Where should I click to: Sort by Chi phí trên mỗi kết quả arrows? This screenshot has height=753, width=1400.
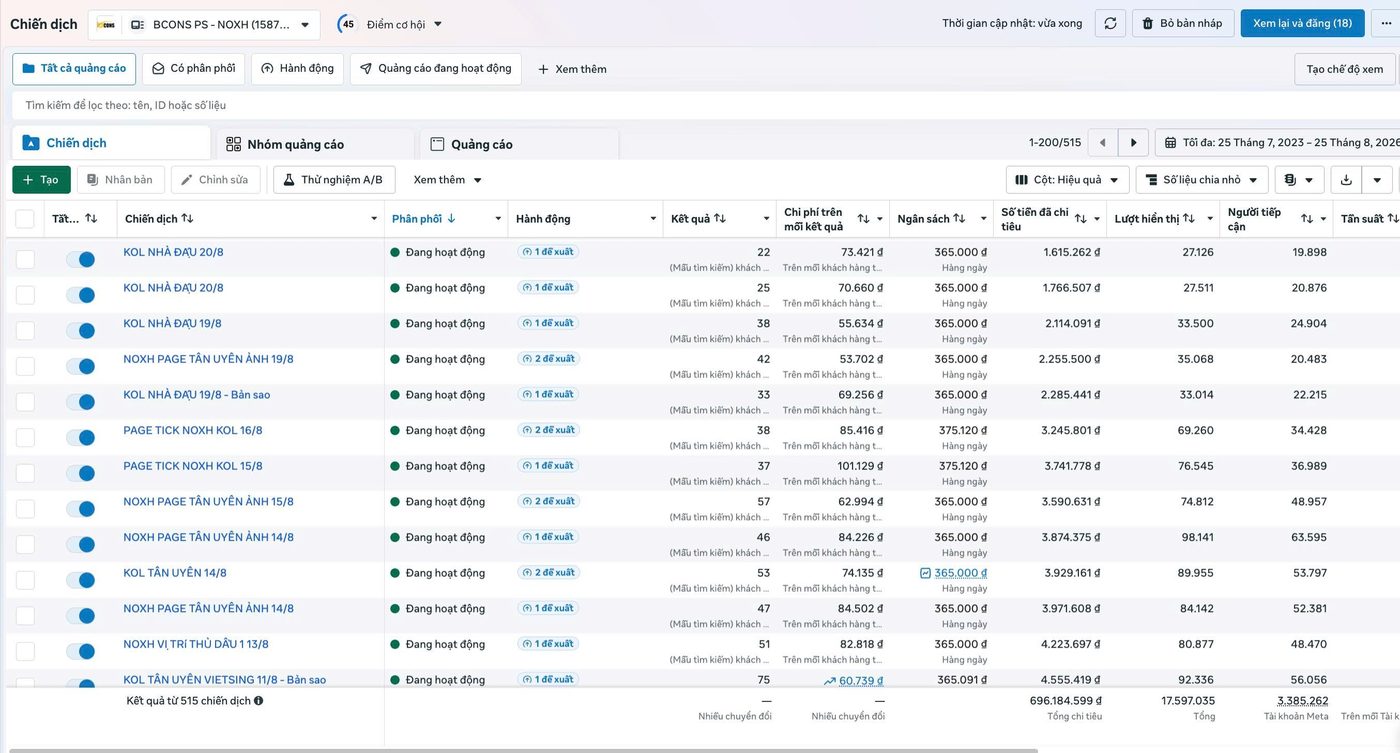pos(863,219)
